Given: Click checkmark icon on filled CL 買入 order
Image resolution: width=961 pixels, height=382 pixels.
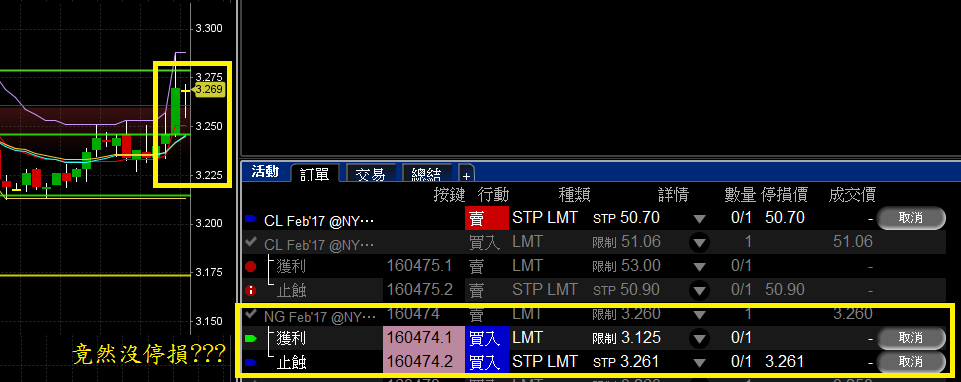Looking at the screenshot, I should point(250,242).
